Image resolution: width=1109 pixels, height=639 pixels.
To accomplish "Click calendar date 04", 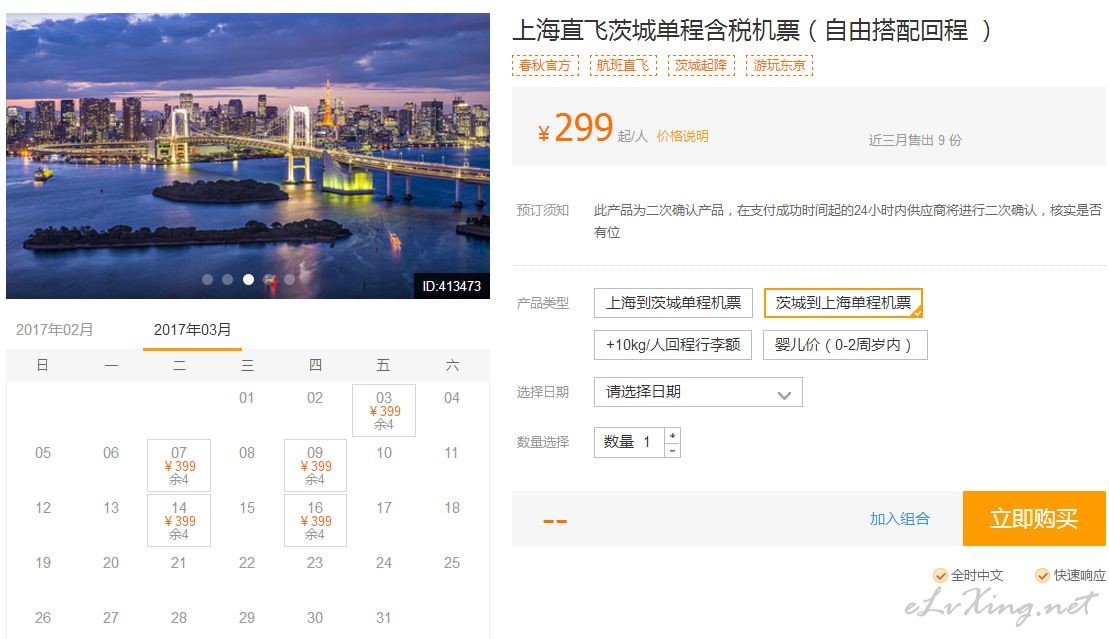I will (452, 398).
